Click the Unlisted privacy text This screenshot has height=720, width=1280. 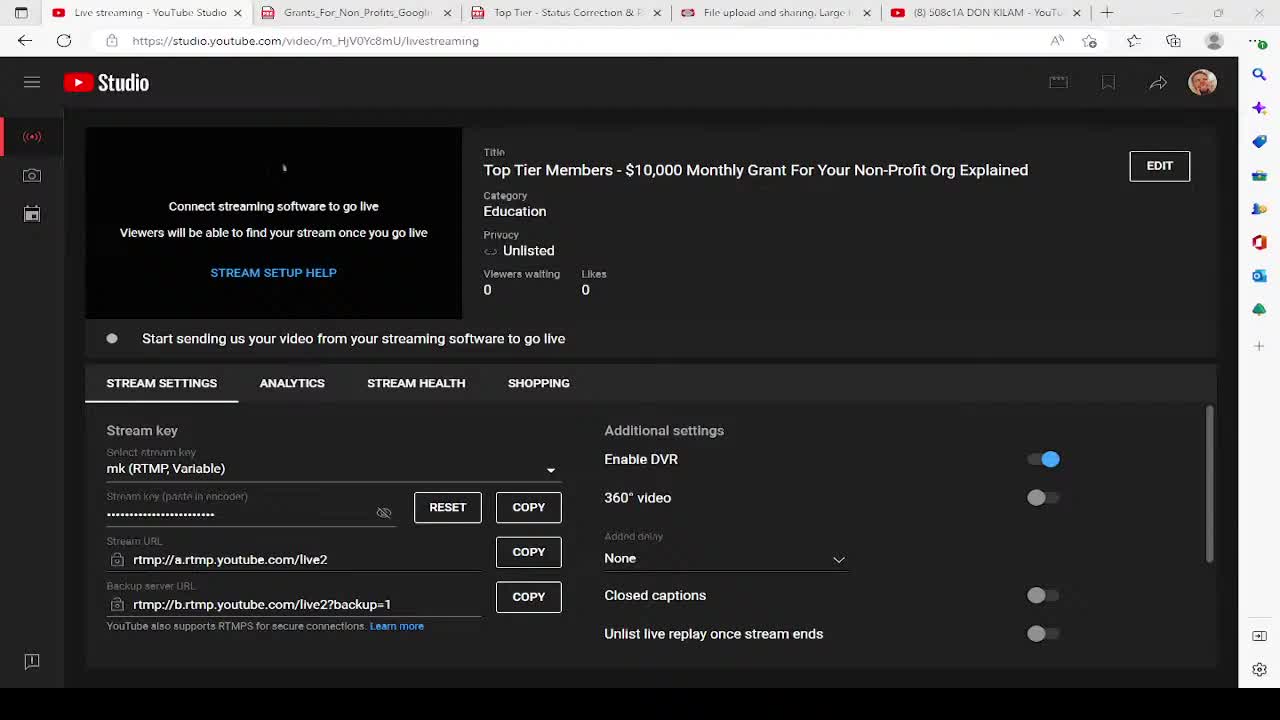(x=528, y=251)
